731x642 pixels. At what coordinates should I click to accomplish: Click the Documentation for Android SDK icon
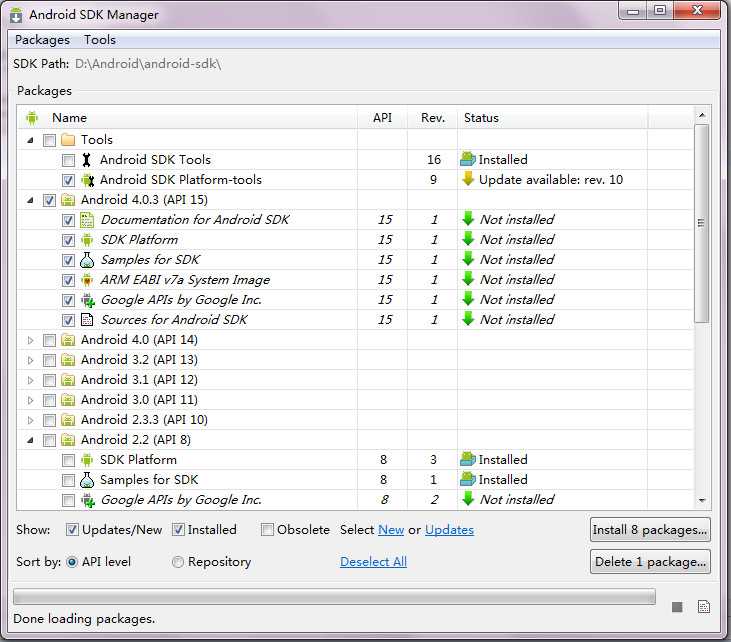pos(87,220)
